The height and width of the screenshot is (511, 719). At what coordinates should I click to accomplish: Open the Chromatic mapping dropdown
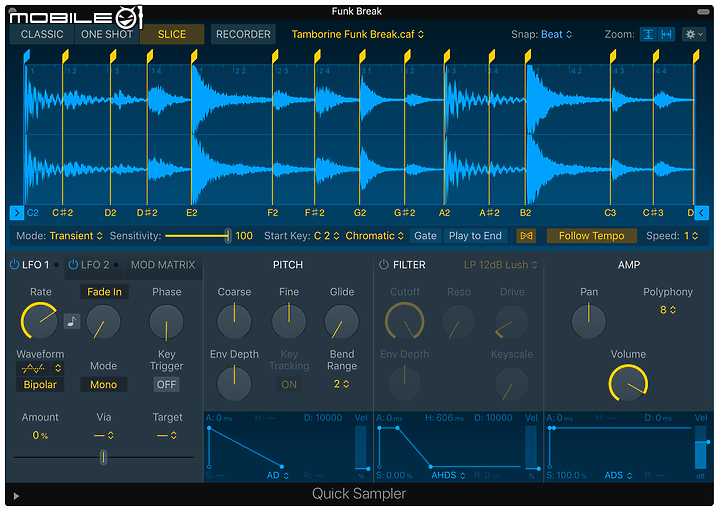pos(374,236)
